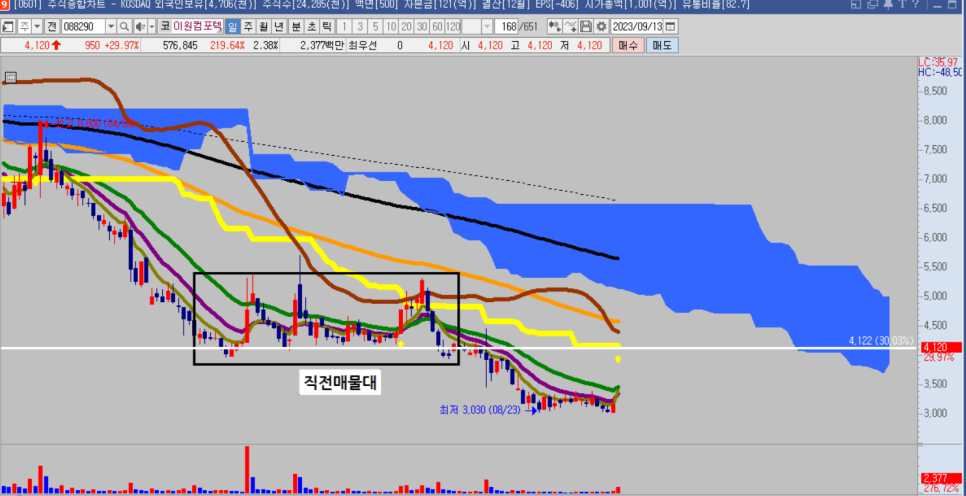This screenshot has height=496, width=966.
Task: Click the 코 KOSDAQ market badge
Action: (165, 26)
